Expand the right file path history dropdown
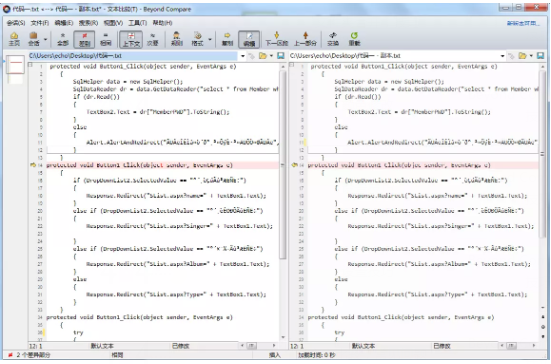 [x=502, y=56]
